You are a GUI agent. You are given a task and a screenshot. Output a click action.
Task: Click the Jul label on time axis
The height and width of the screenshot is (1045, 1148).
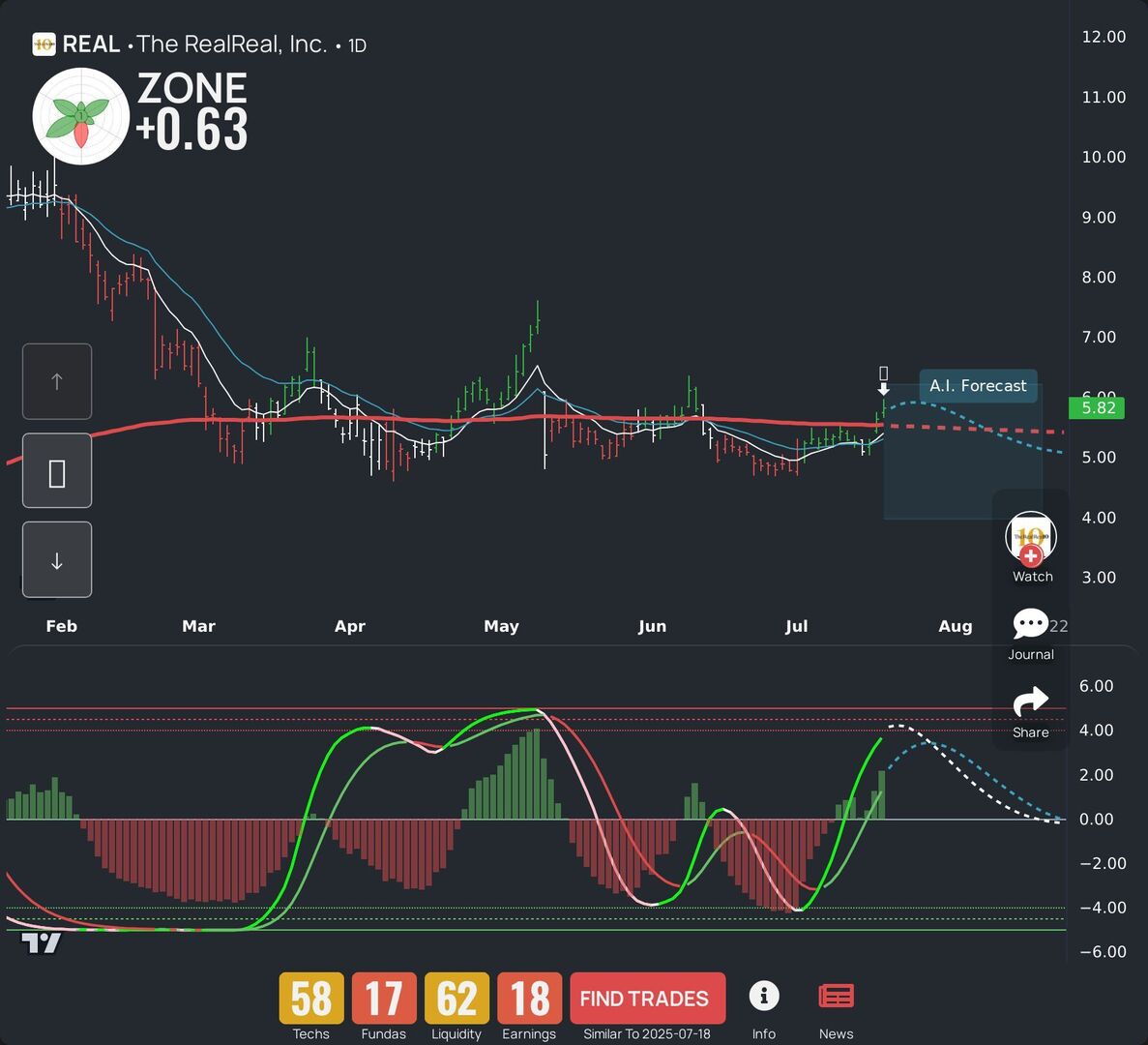coord(797,626)
